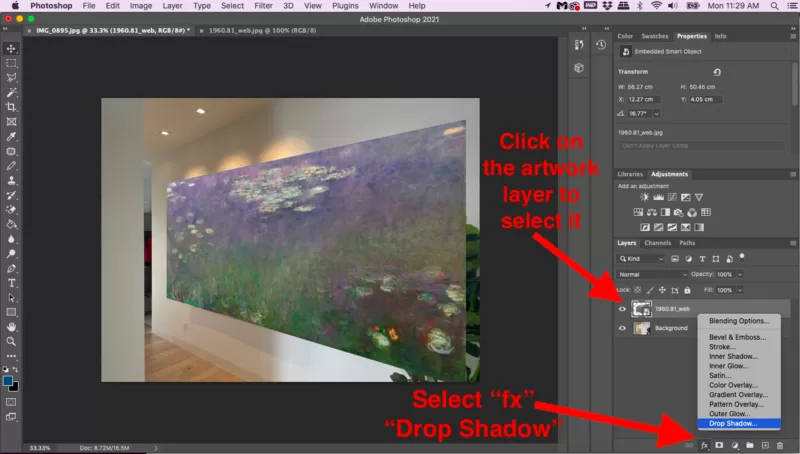Click the background color swatch
800x454 pixels.
click(14, 387)
